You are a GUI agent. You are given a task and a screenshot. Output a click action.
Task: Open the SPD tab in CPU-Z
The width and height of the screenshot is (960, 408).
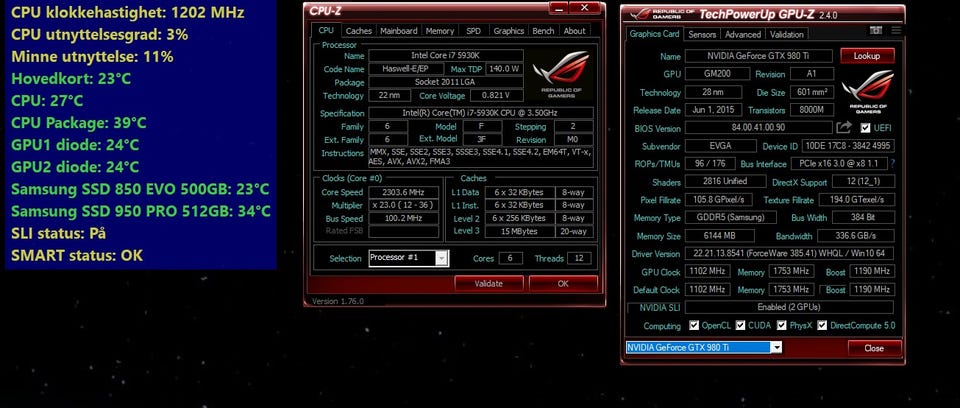tap(473, 31)
